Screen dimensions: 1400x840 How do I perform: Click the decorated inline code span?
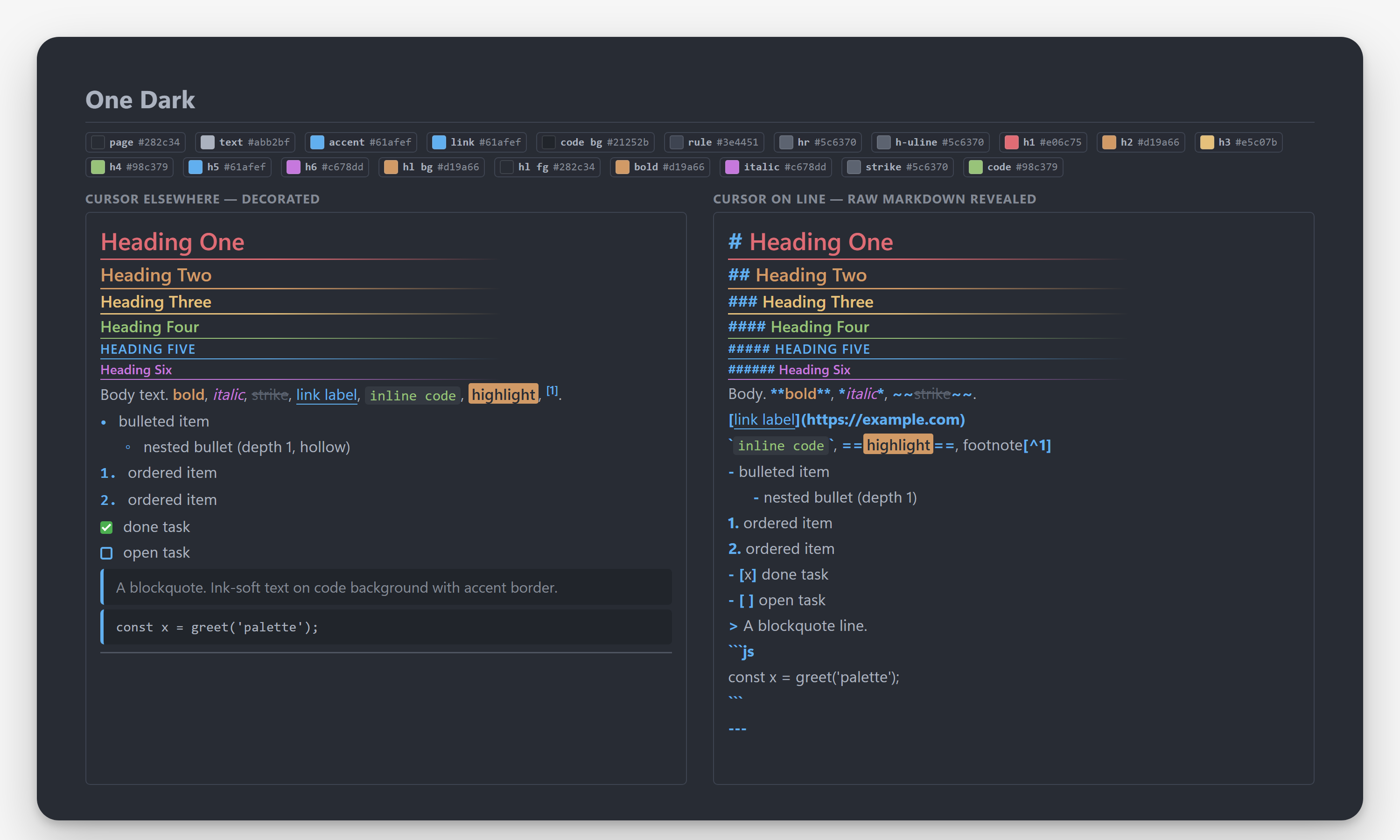[413, 395]
